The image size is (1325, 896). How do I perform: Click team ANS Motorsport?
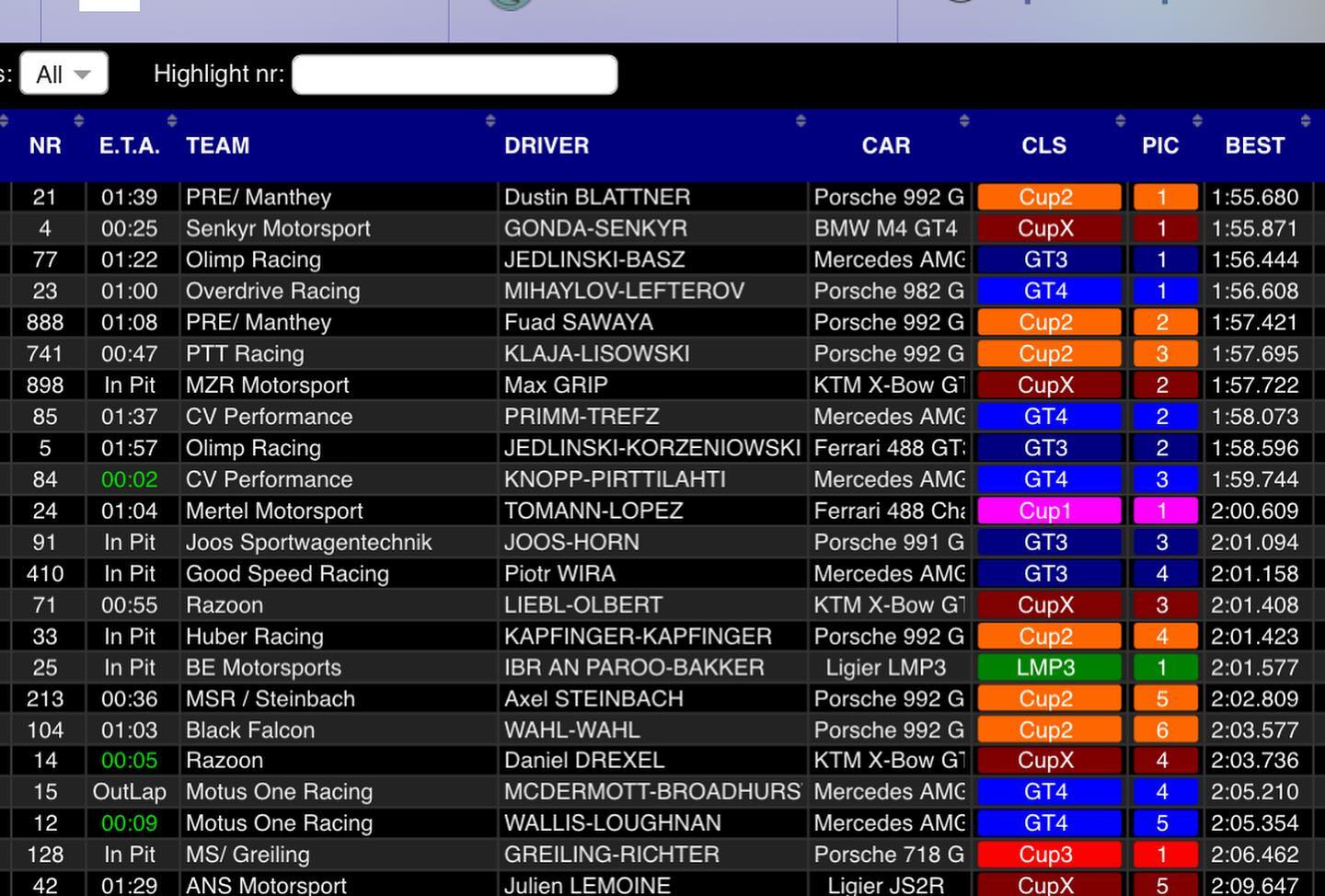point(266,885)
